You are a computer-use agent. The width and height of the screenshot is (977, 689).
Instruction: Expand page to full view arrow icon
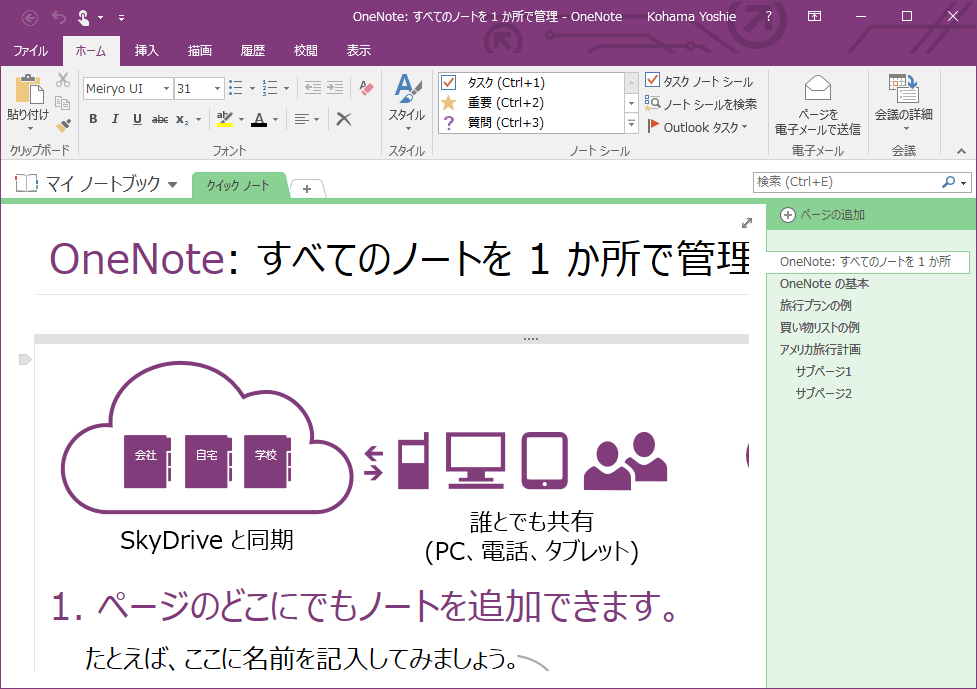tap(746, 222)
